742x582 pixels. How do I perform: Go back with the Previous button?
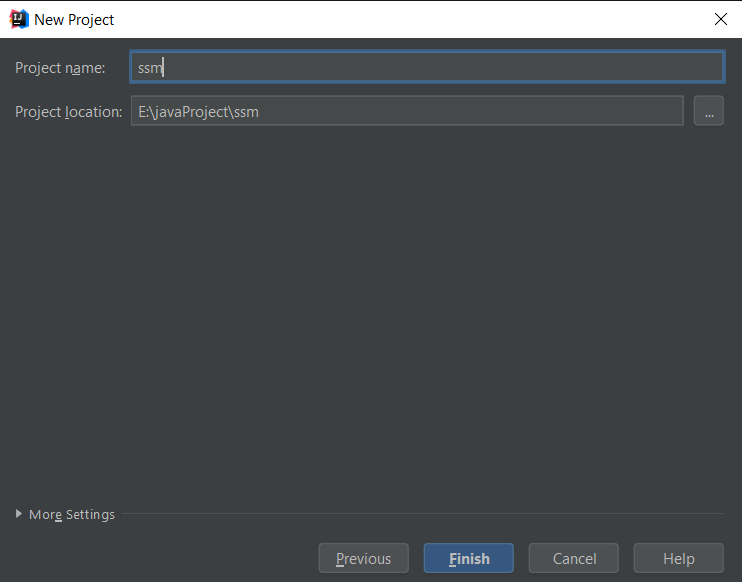pyautogui.click(x=363, y=558)
